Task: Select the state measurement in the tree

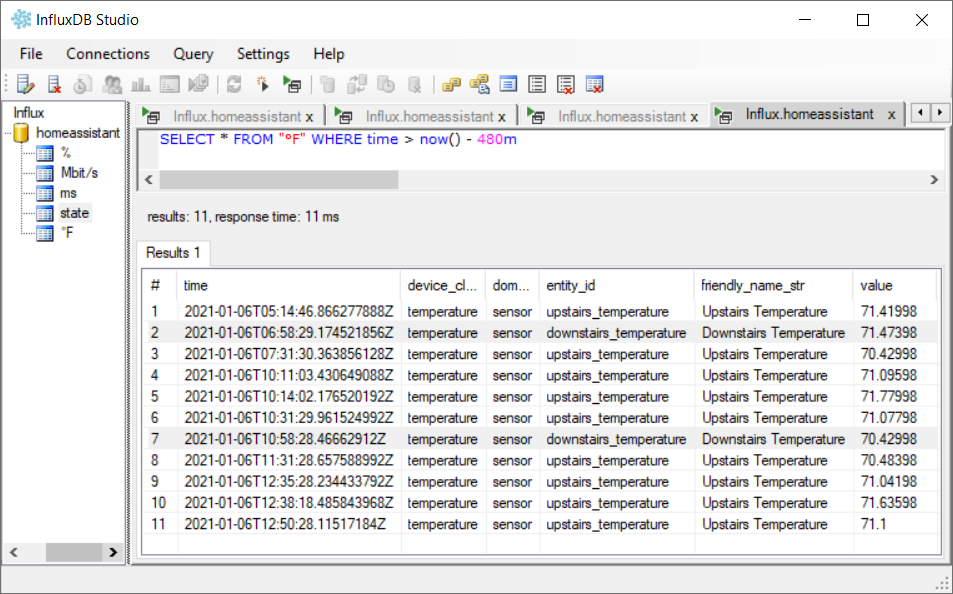Action: tap(75, 213)
